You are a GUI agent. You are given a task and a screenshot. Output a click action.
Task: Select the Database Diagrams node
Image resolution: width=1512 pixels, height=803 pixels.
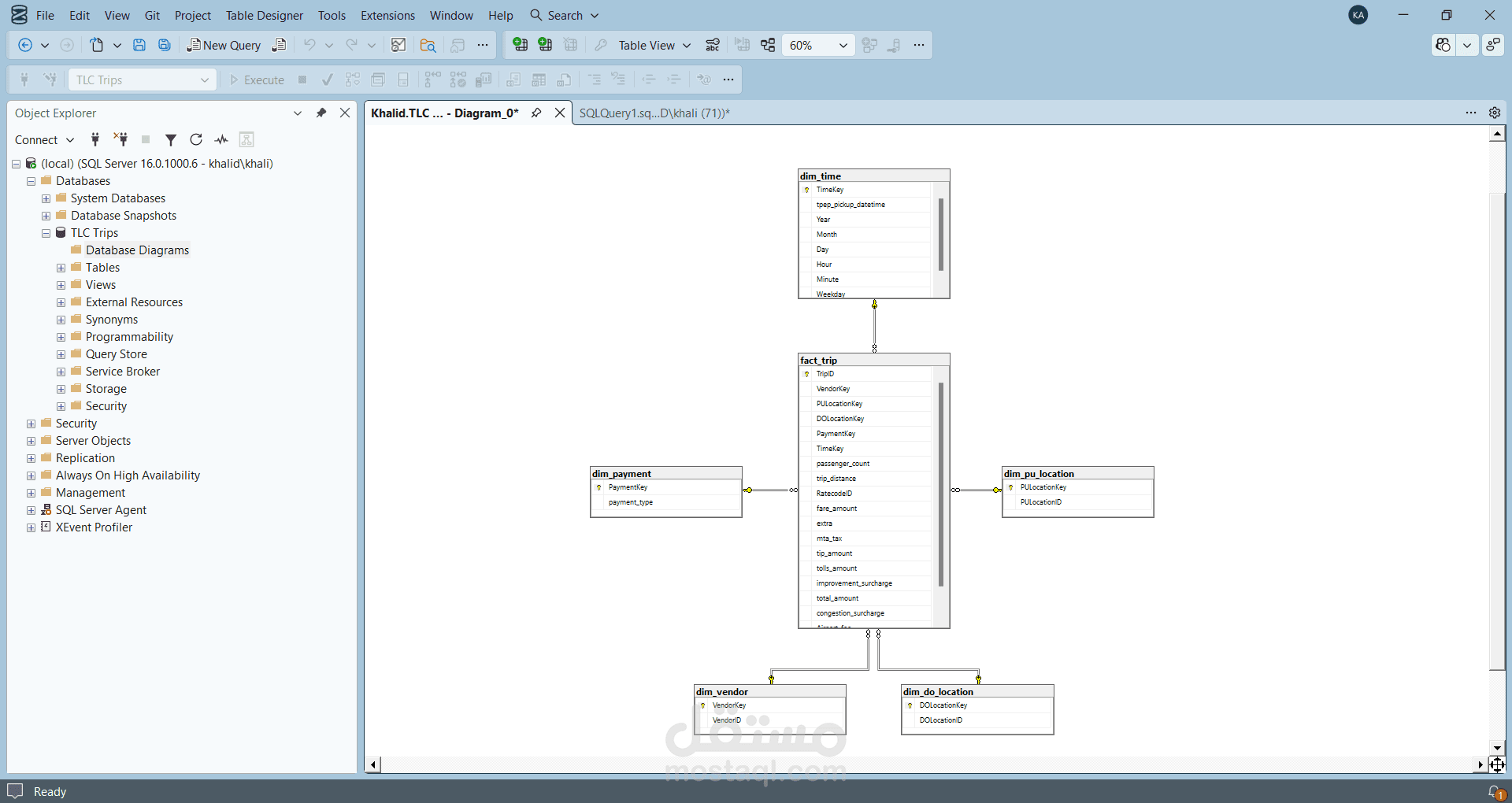137,250
